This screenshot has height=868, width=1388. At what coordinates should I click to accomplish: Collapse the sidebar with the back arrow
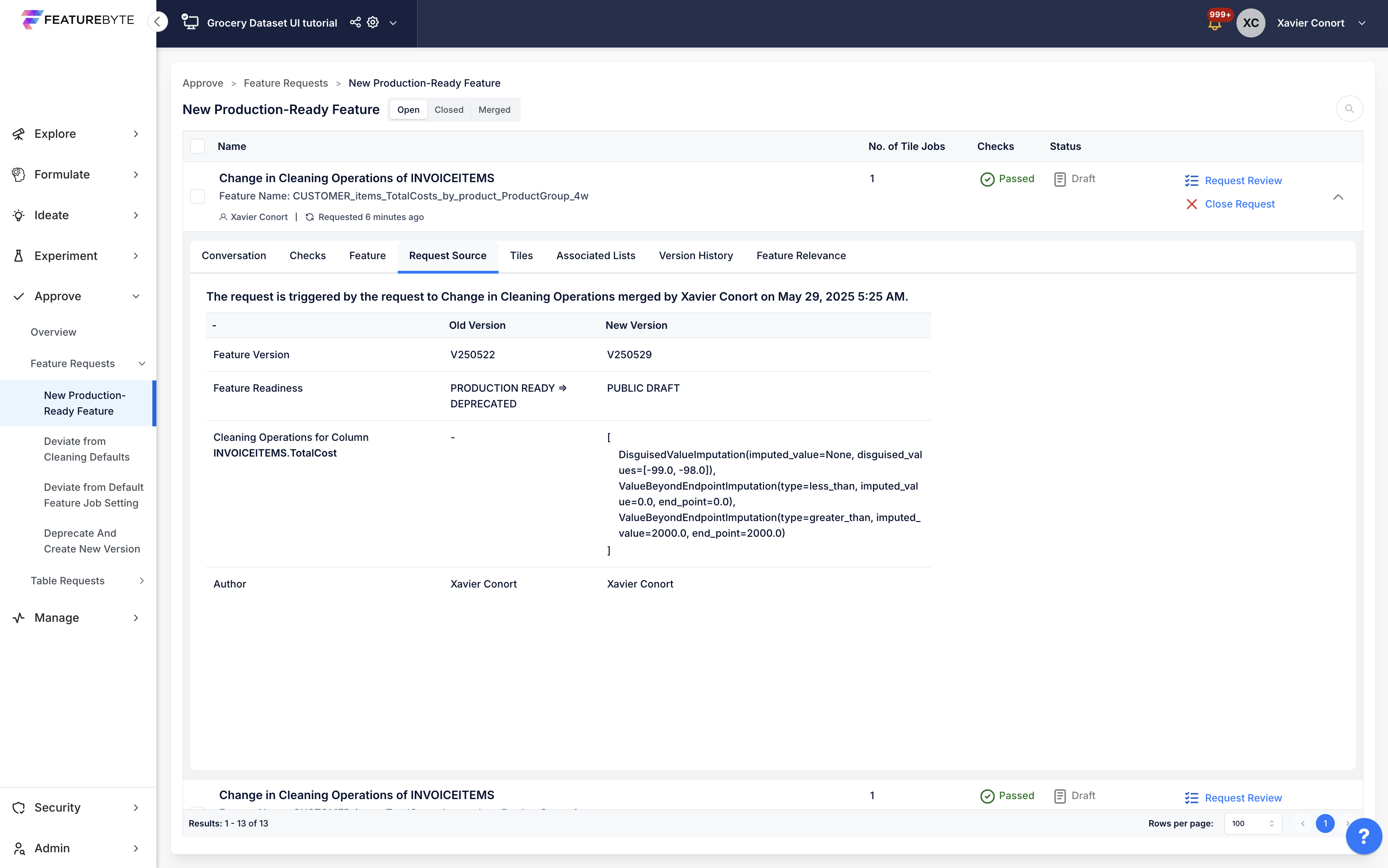pyautogui.click(x=157, y=22)
